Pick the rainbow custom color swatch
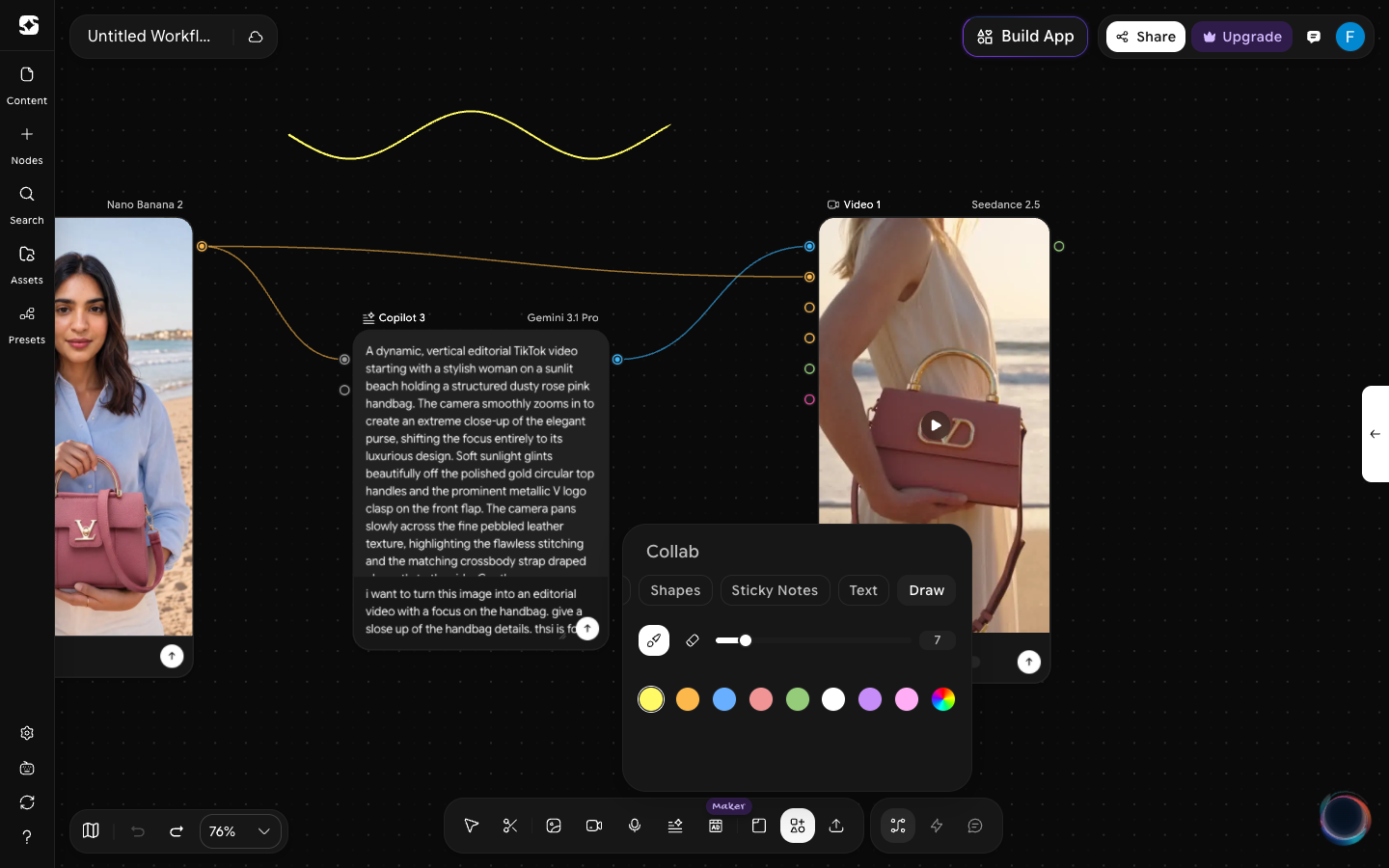The width and height of the screenshot is (1389, 868). pyautogui.click(x=943, y=699)
